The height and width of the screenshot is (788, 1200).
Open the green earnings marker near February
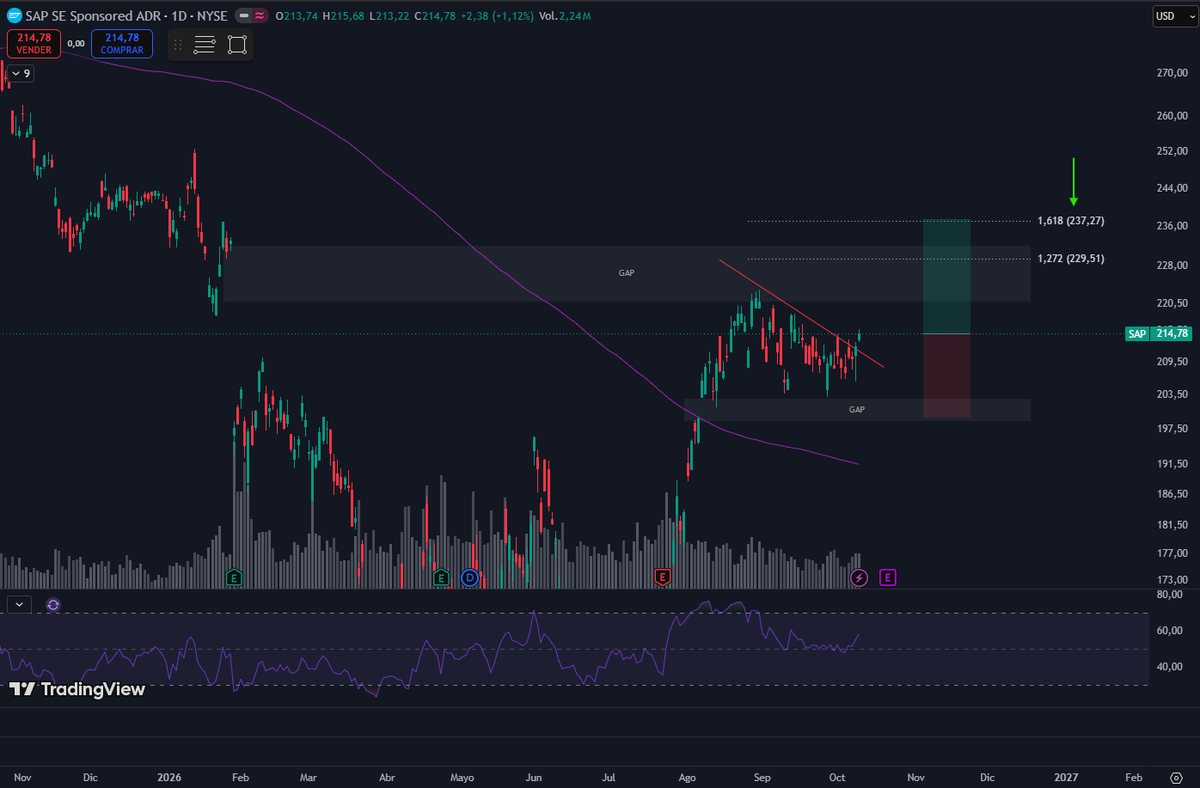coord(234,577)
